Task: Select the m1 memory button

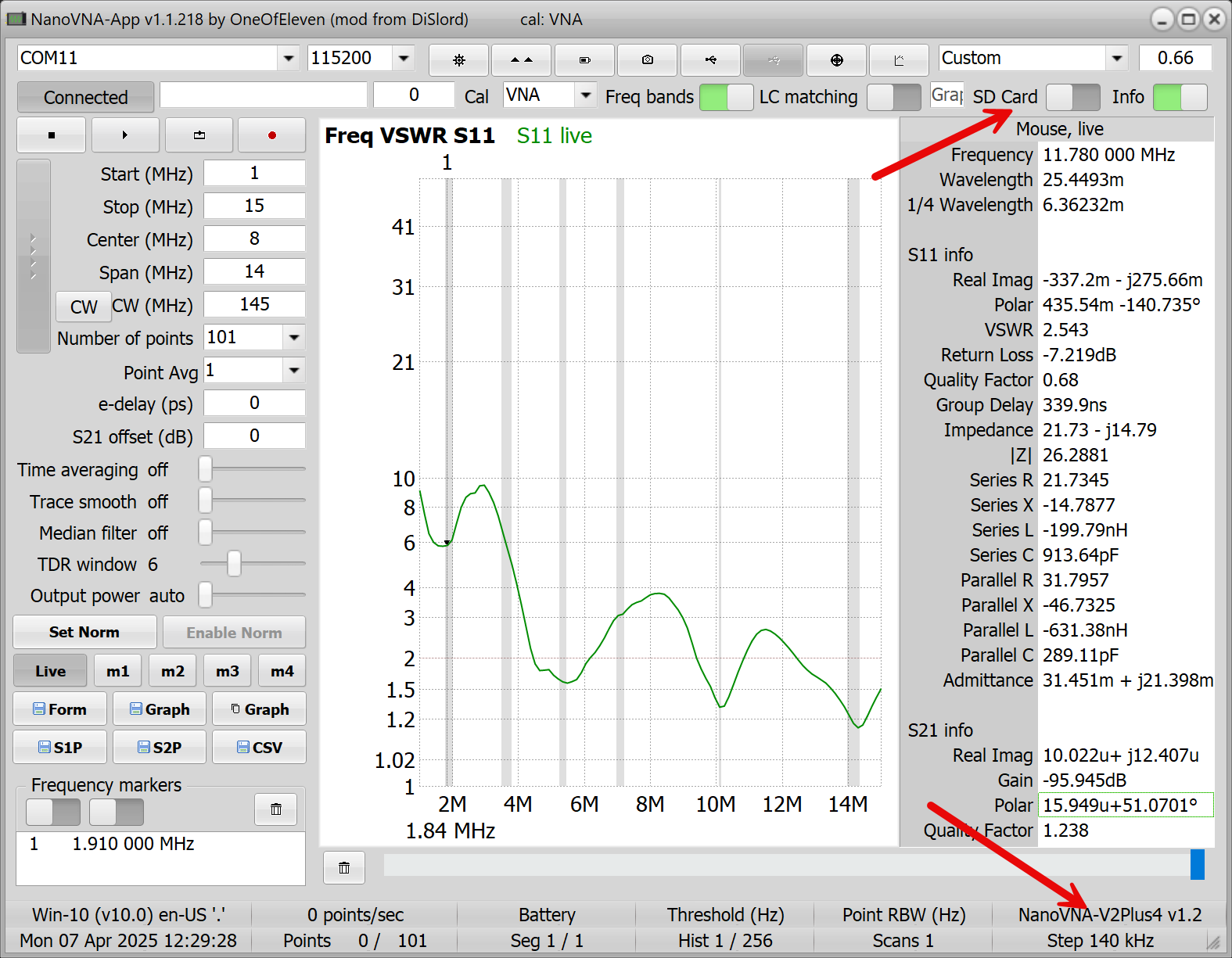Action: (x=118, y=671)
